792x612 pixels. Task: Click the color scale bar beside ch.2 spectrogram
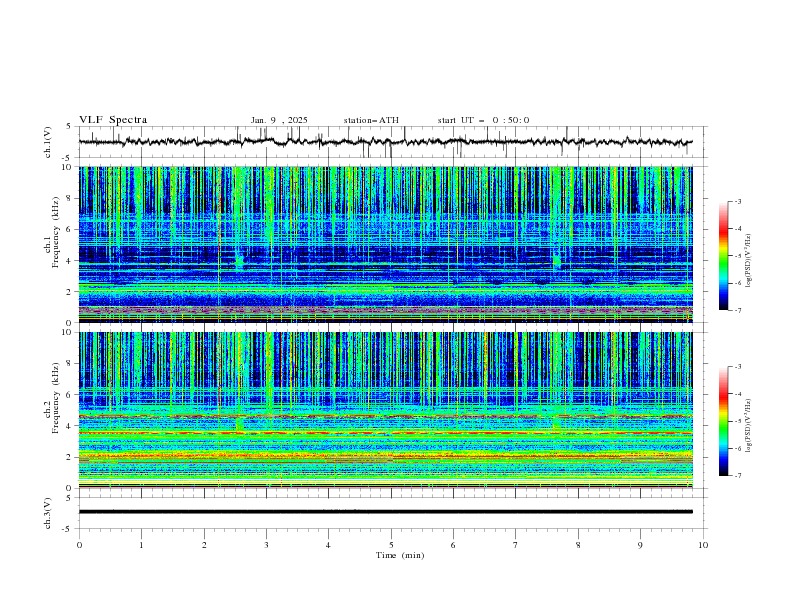(x=723, y=421)
